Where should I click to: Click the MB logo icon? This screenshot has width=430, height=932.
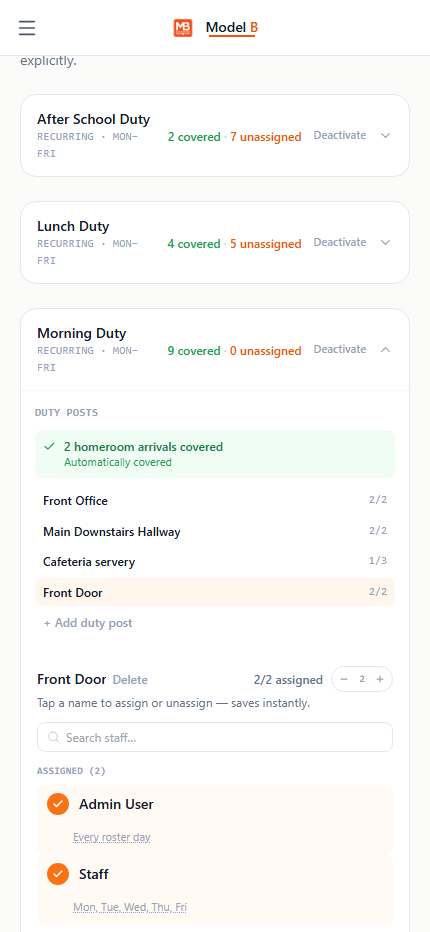(183, 28)
